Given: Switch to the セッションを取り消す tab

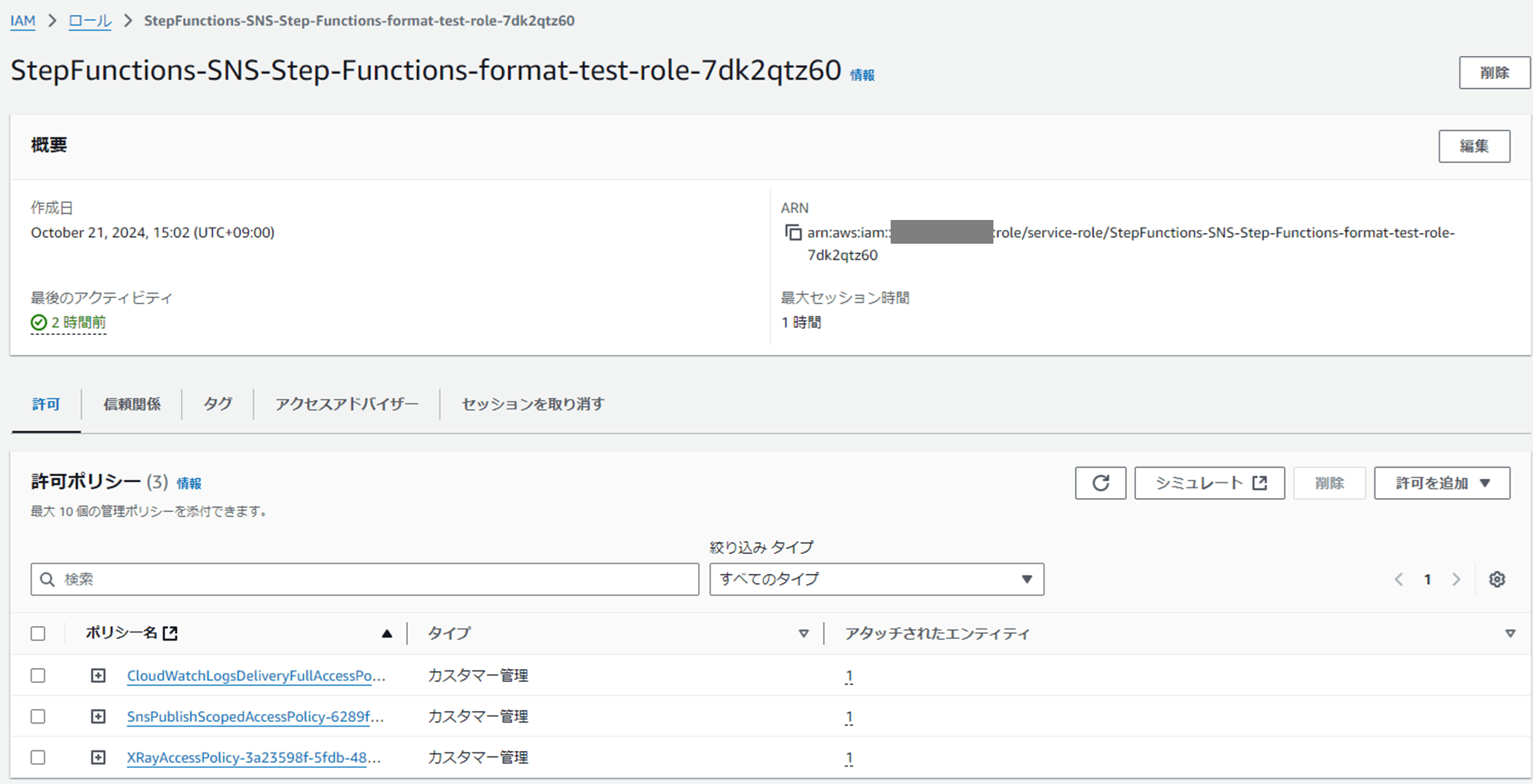Looking at the screenshot, I should [x=533, y=404].
